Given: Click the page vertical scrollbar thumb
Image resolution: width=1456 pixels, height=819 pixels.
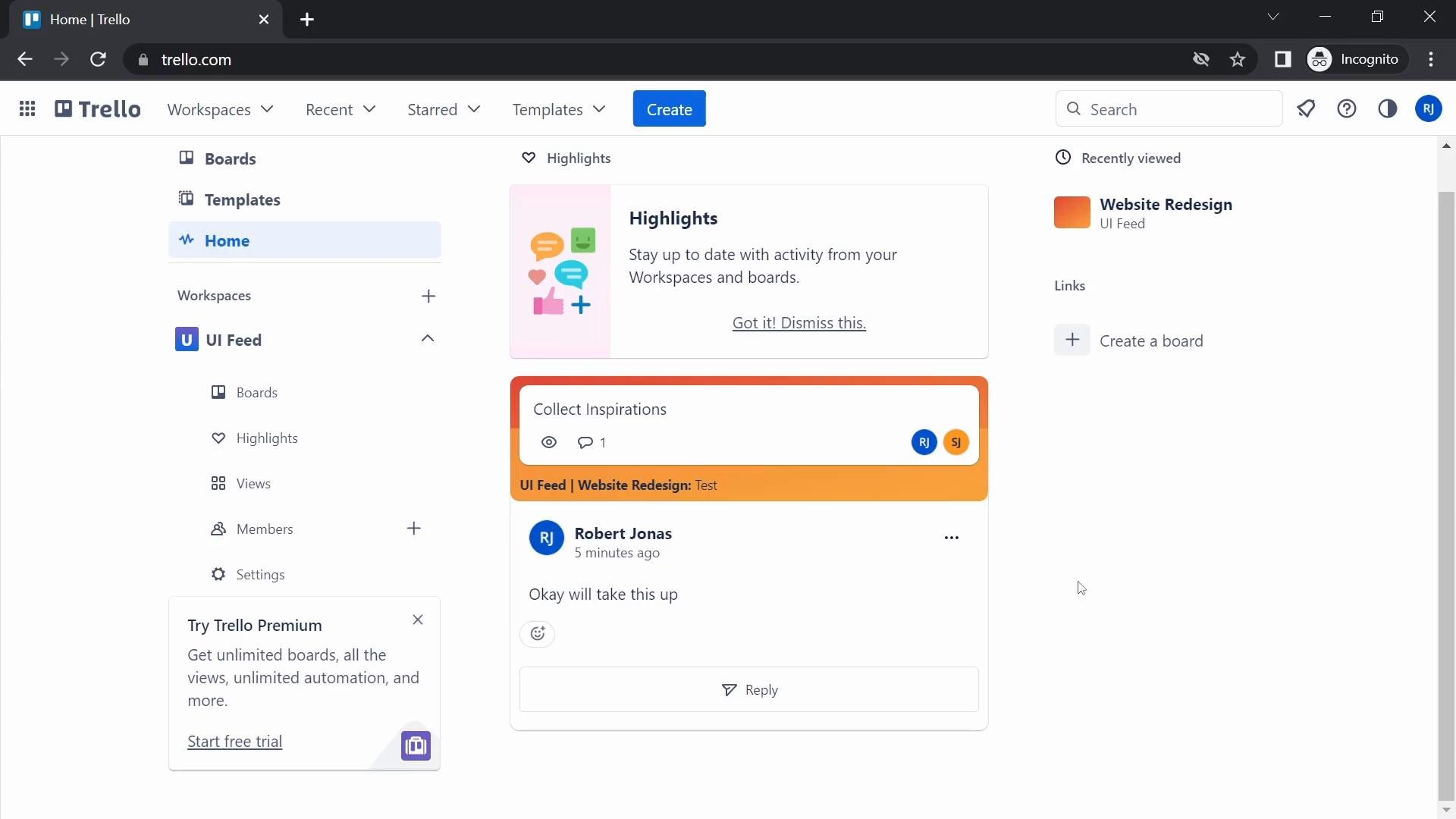Looking at the screenshot, I should [x=1446, y=495].
